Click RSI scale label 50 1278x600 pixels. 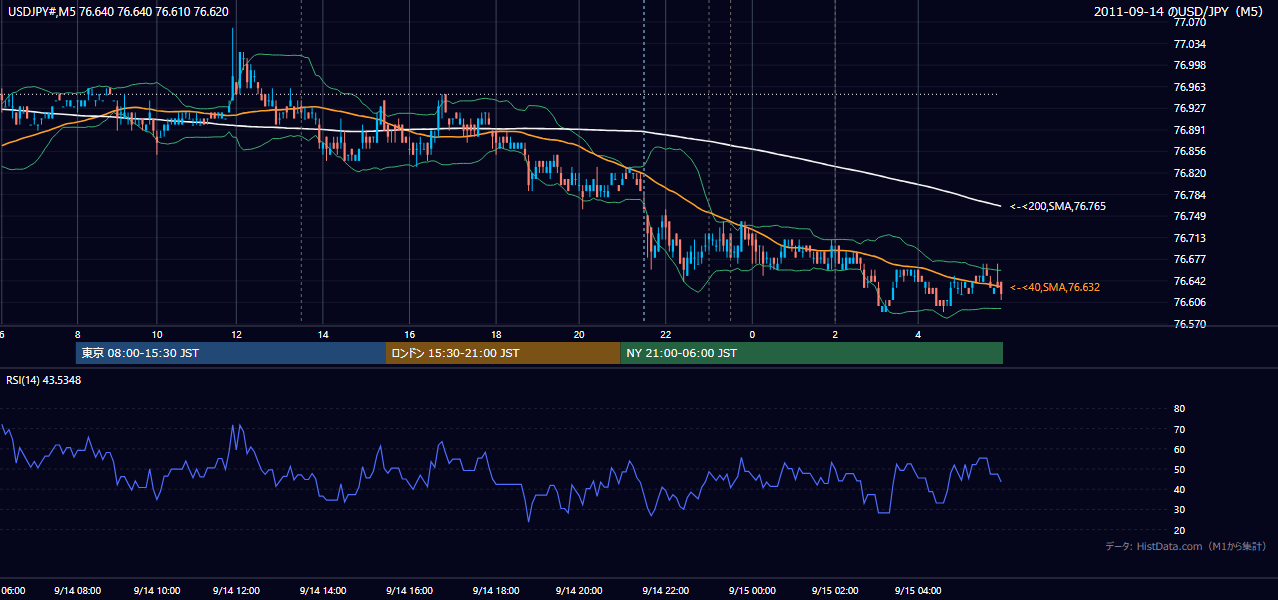click(1179, 469)
